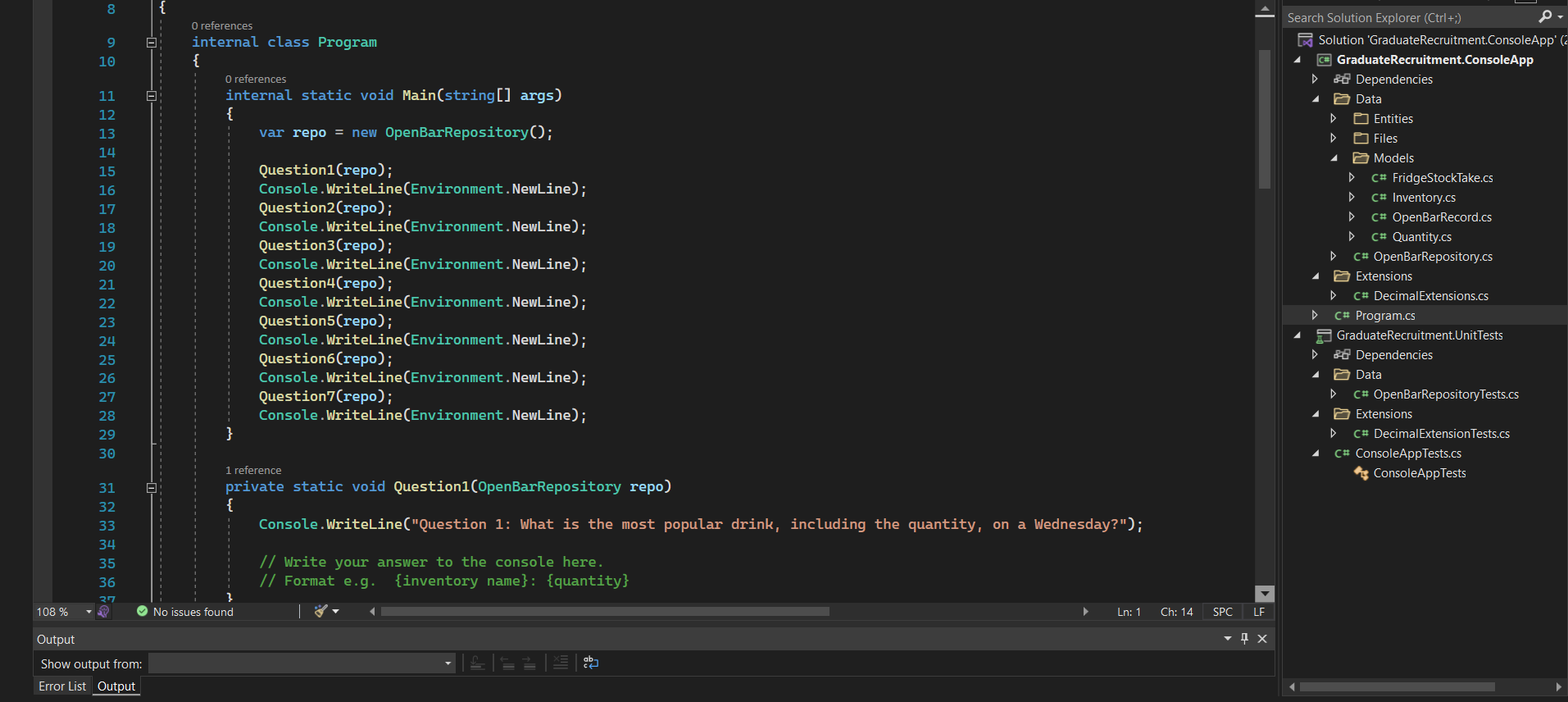The width and height of the screenshot is (1568, 702).
Task: Open the 108 % zoom dropdown
Action: pos(89,612)
